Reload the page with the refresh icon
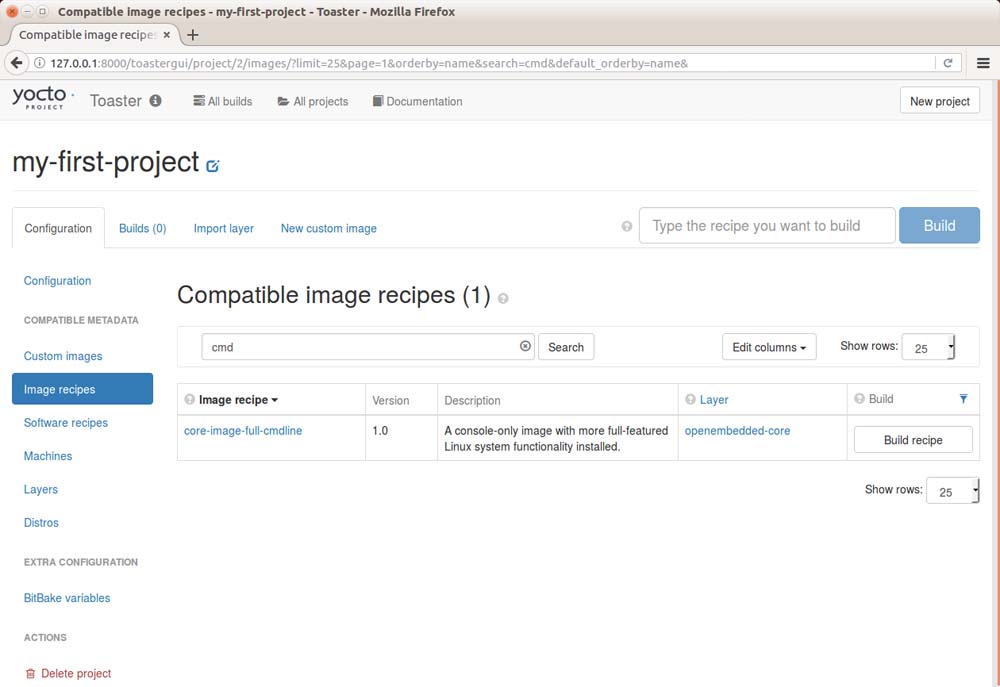Screen dimensions: 1000x687 pos(947,63)
